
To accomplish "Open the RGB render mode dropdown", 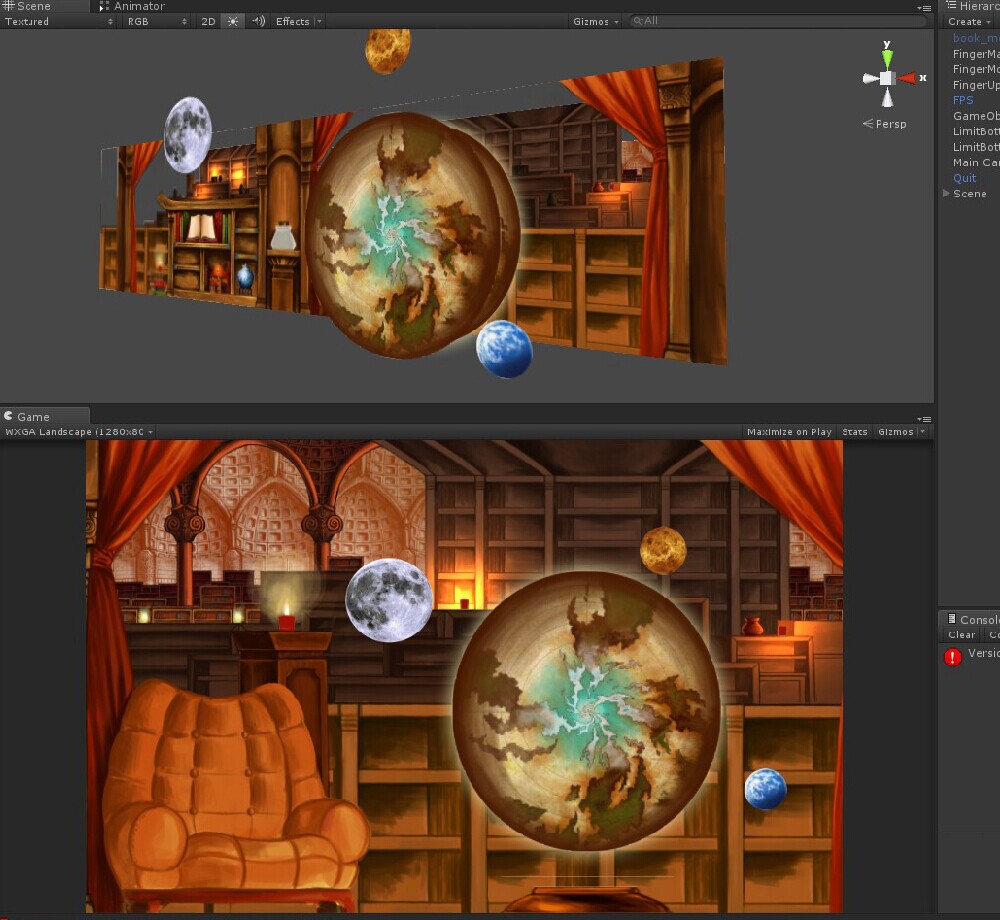I will [x=157, y=22].
